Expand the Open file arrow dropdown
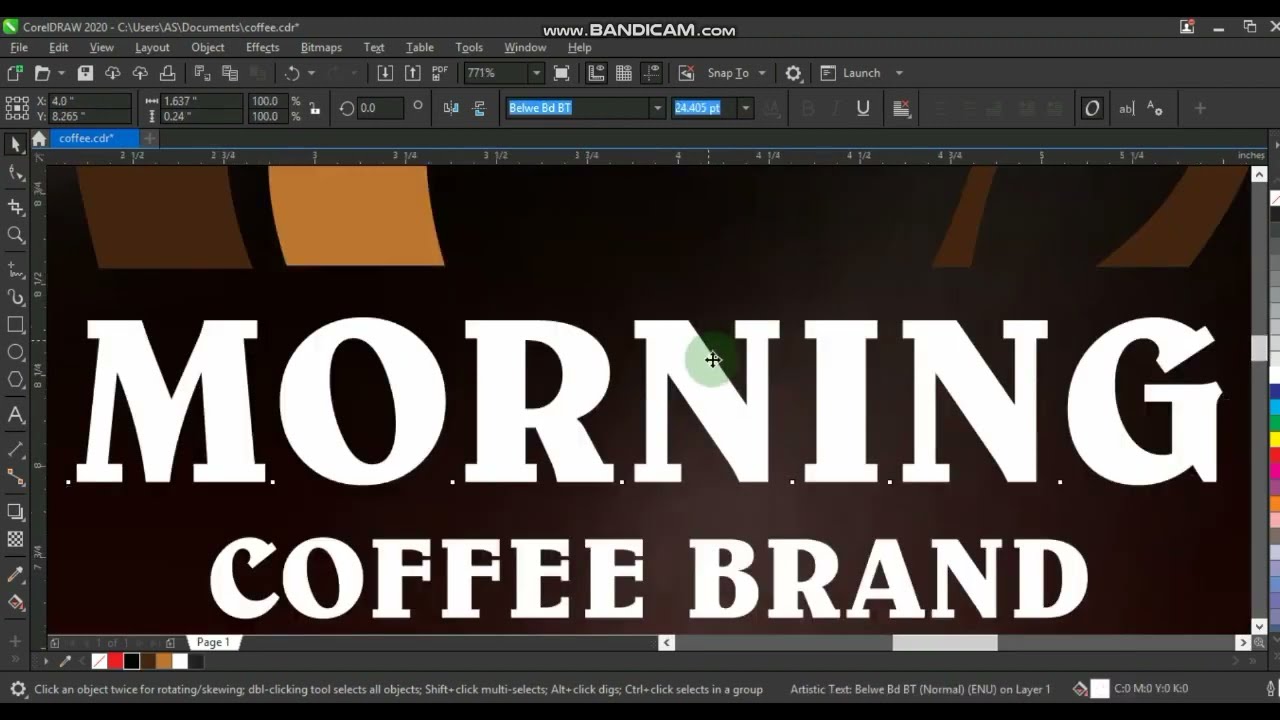The width and height of the screenshot is (1280, 720). pos(61,73)
